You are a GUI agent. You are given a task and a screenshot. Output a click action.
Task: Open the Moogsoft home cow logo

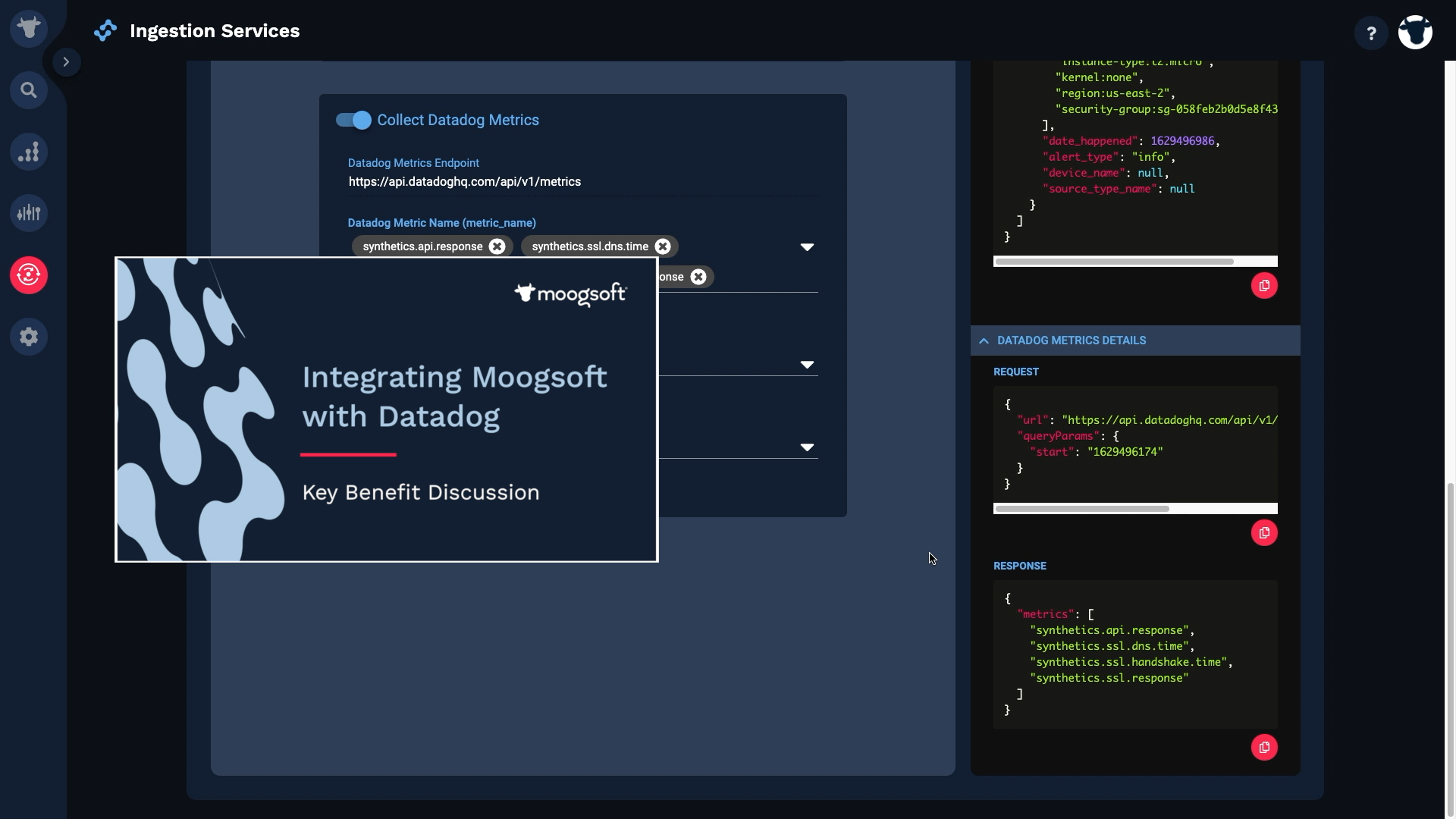pyautogui.click(x=29, y=29)
